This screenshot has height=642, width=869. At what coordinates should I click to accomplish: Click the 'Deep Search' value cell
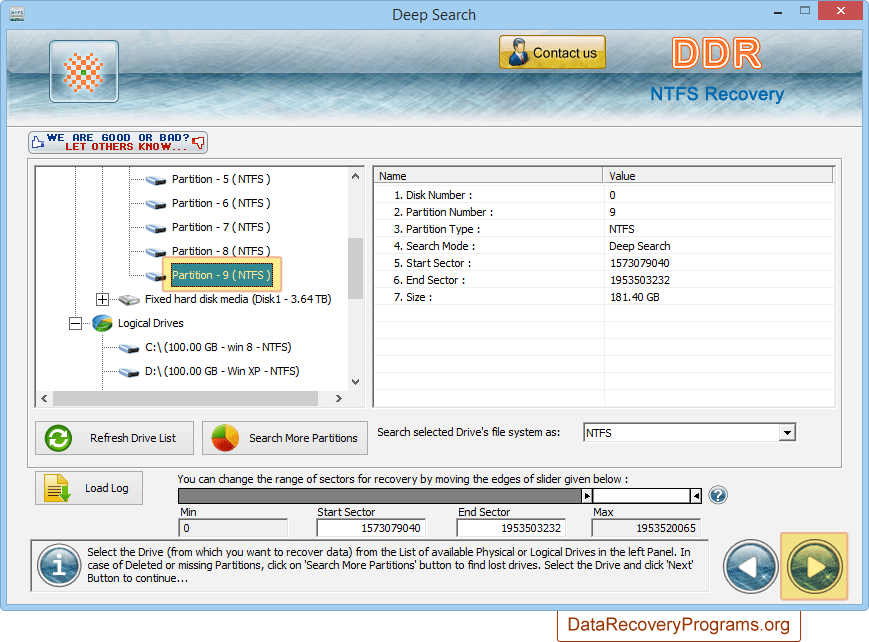tap(640, 246)
